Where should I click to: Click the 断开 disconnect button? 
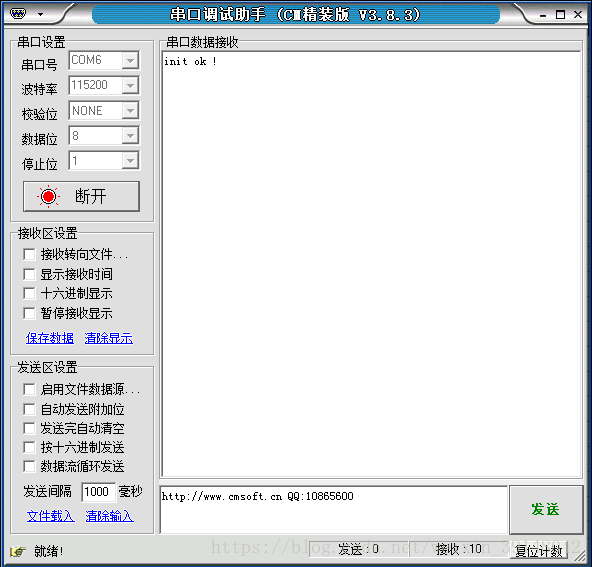tap(81, 196)
